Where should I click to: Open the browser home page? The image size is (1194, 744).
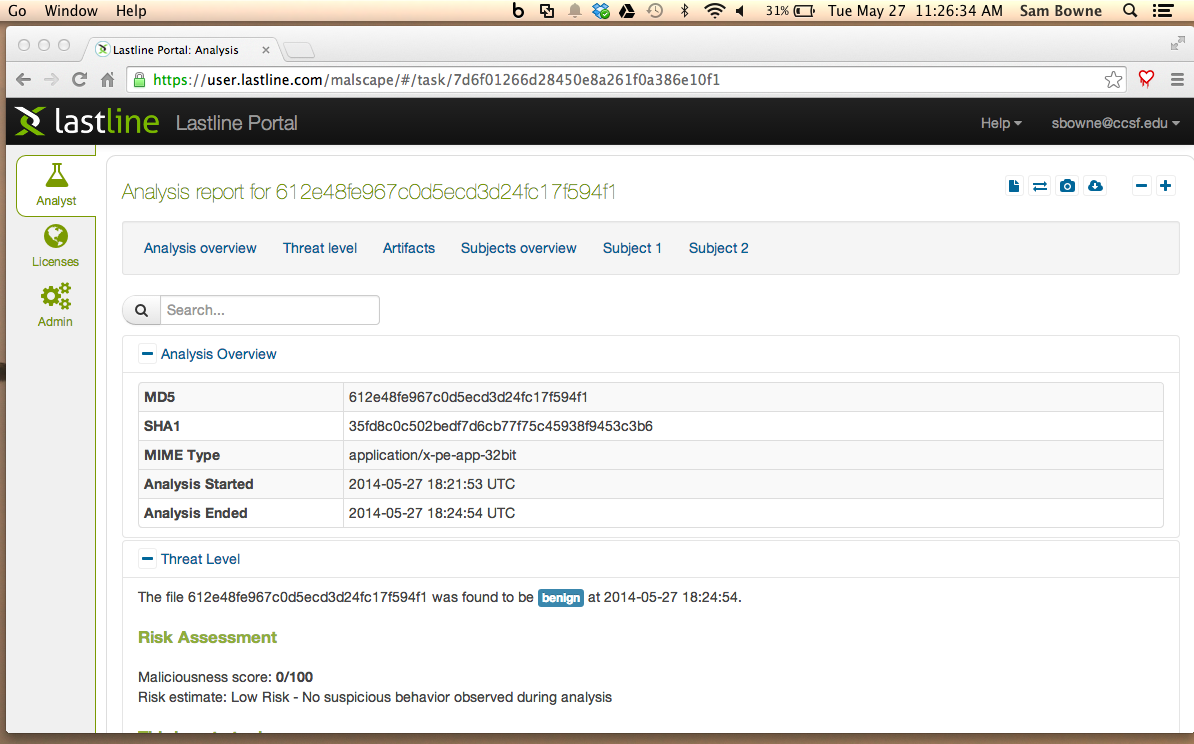107,79
